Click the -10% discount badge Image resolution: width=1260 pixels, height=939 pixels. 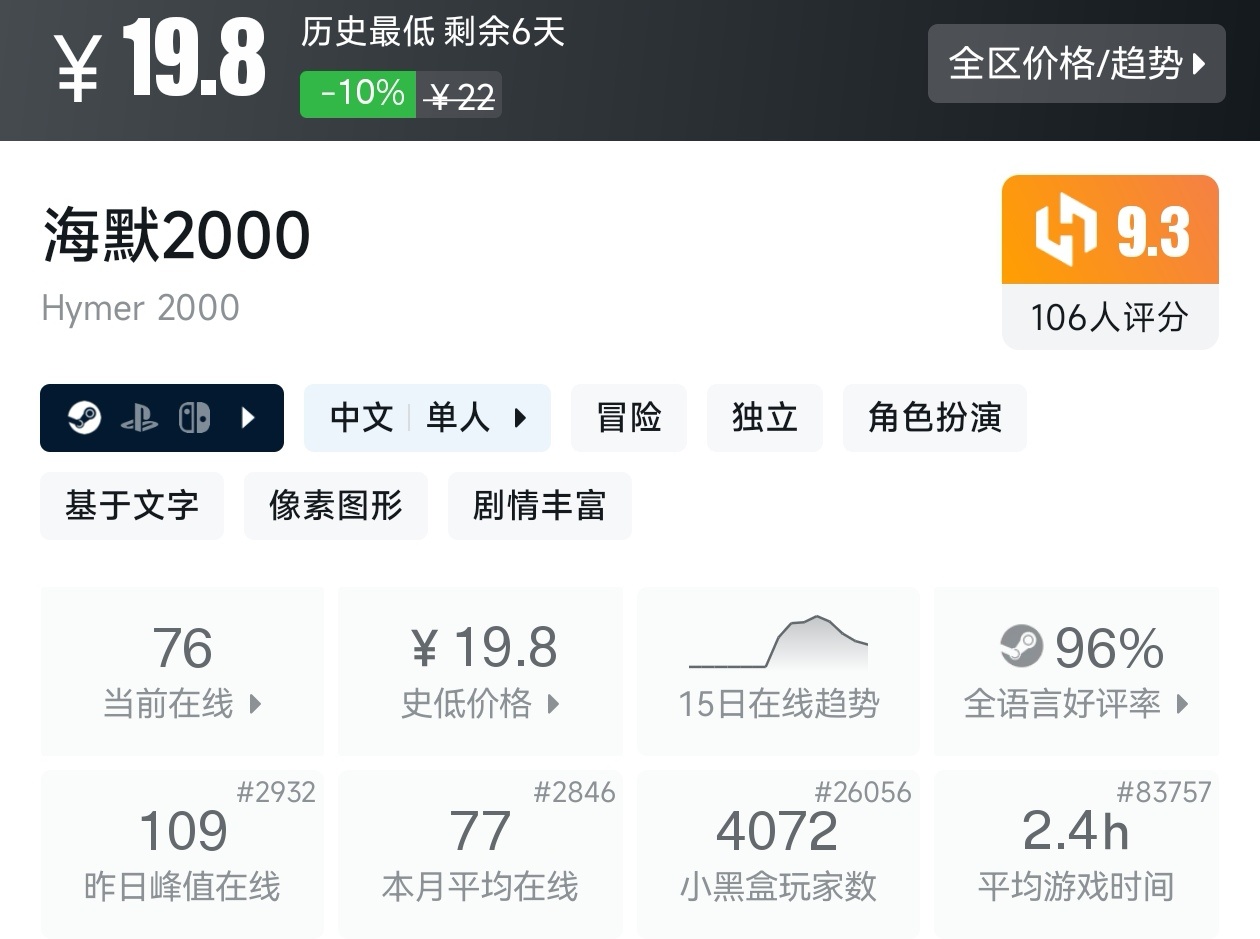[x=358, y=94]
